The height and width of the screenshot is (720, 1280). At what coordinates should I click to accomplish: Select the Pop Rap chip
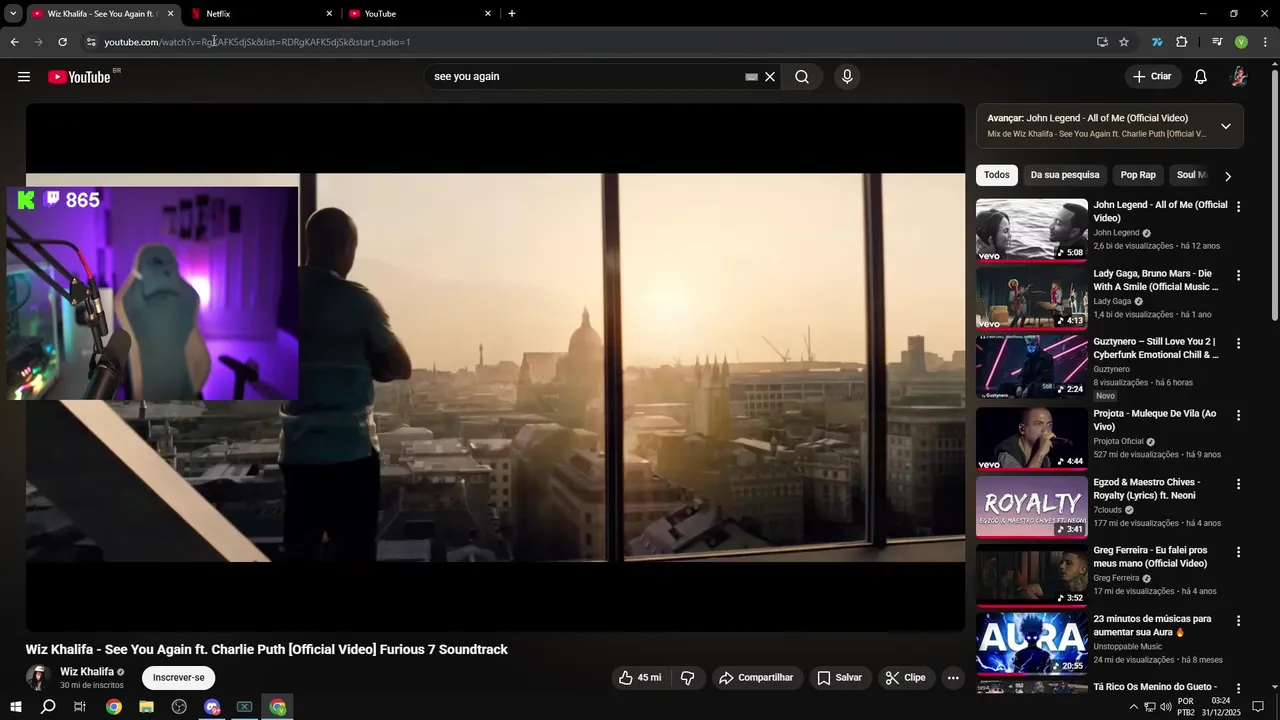tap(1138, 175)
